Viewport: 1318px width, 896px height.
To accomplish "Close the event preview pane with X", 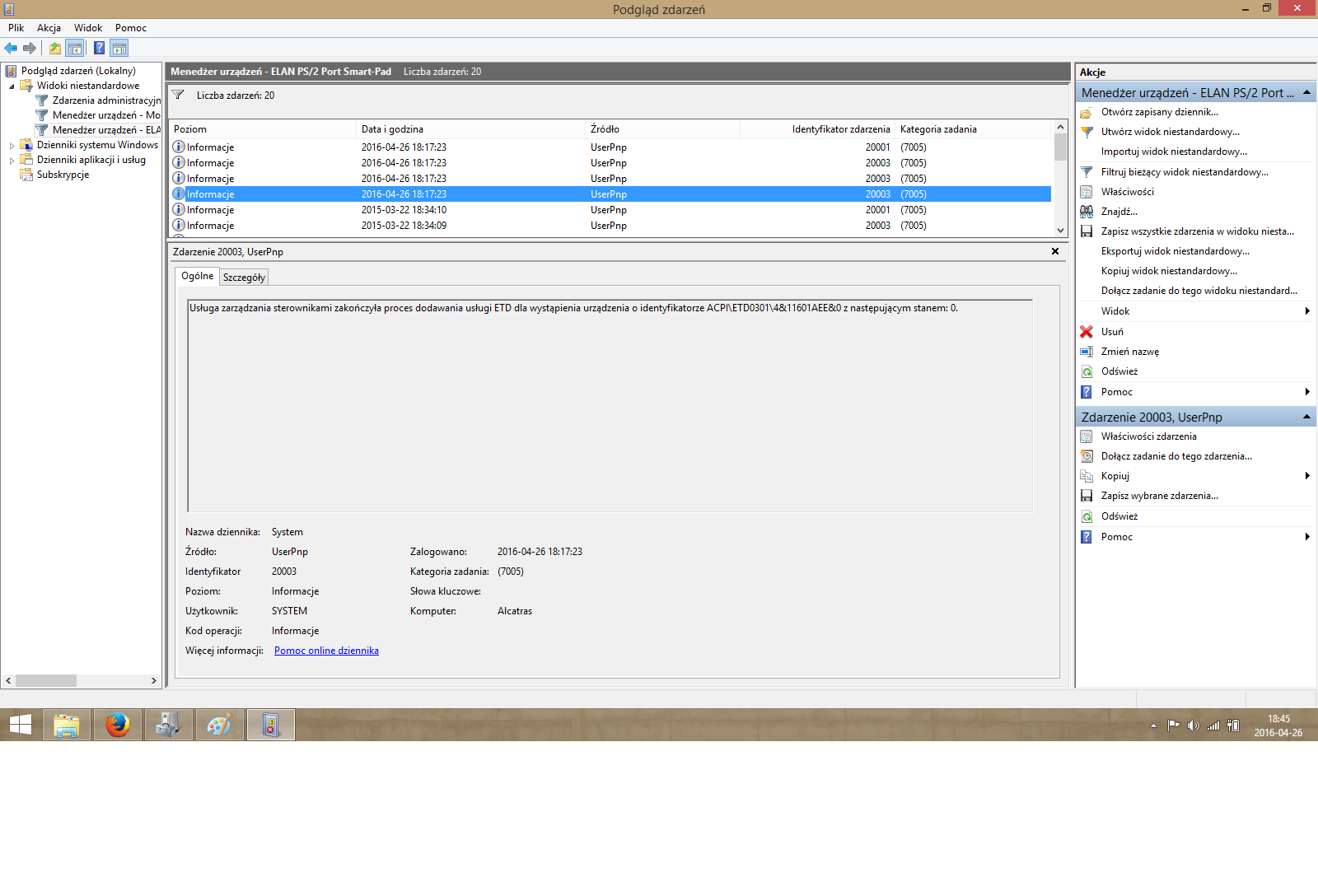I will [1055, 251].
